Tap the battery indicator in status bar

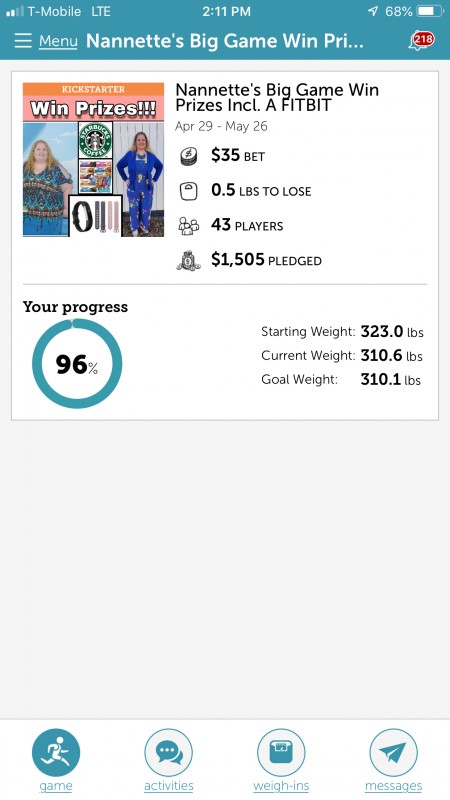coord(431,11)
